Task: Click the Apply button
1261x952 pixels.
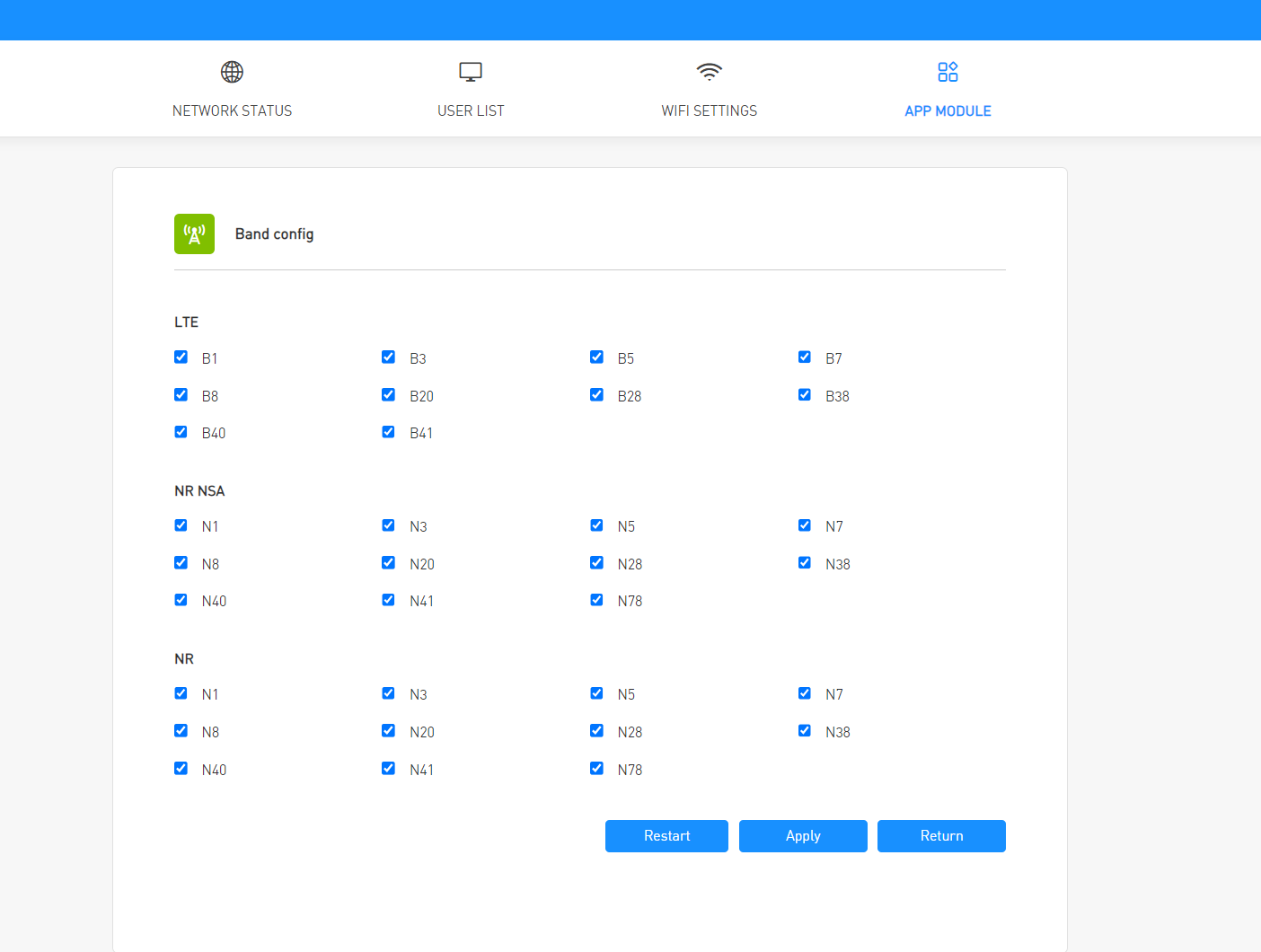Action: pyautogui.click(x=803, y=836)
